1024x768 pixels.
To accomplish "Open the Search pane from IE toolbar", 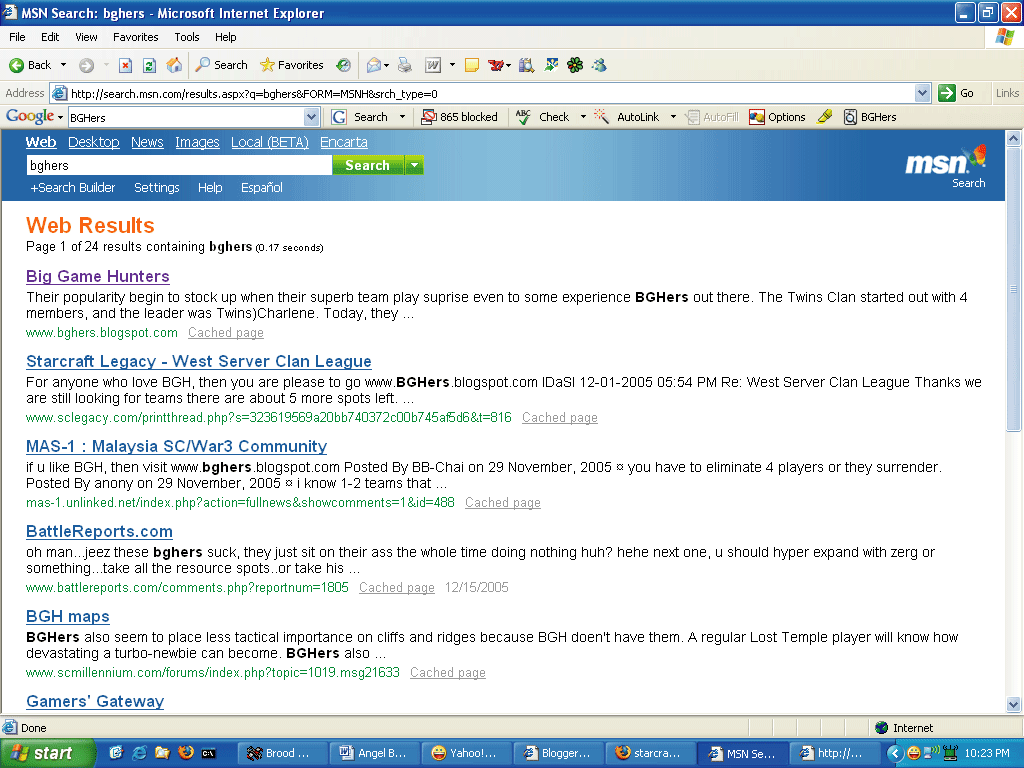I will pyautogui.click(x=222, y=65).
